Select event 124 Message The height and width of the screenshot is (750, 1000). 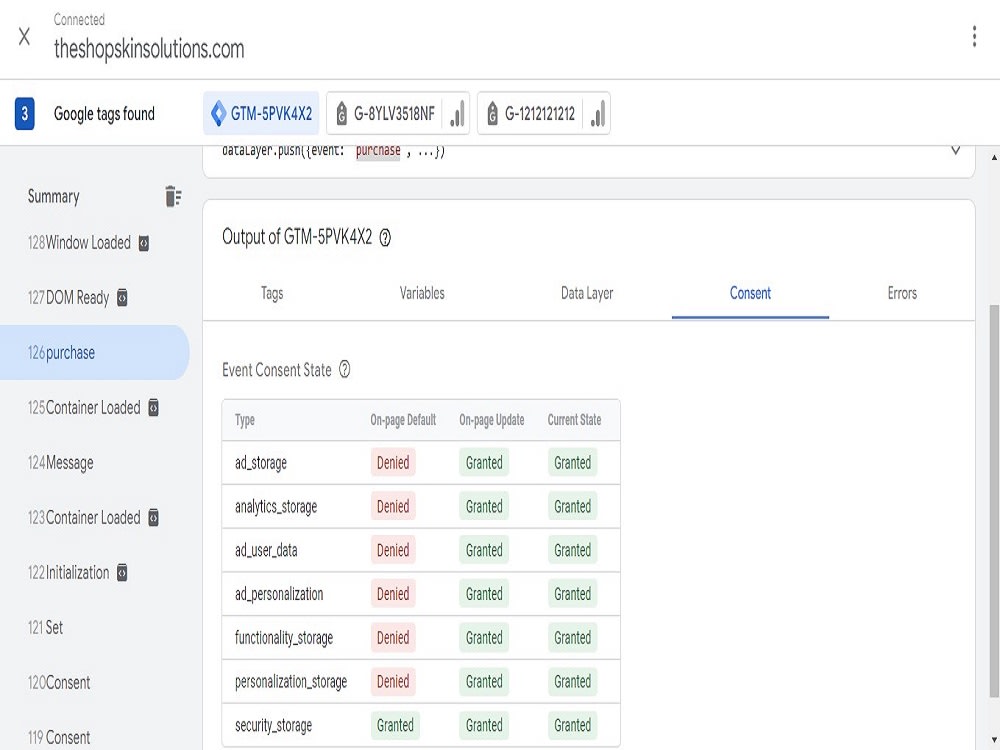[x=61, y=462]
